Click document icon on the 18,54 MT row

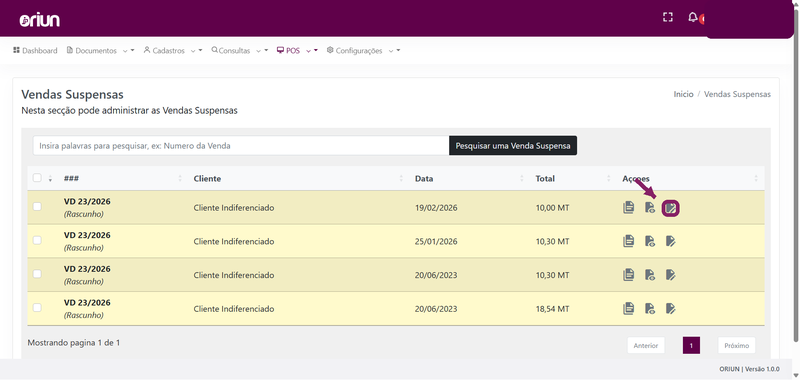[629, 309]
